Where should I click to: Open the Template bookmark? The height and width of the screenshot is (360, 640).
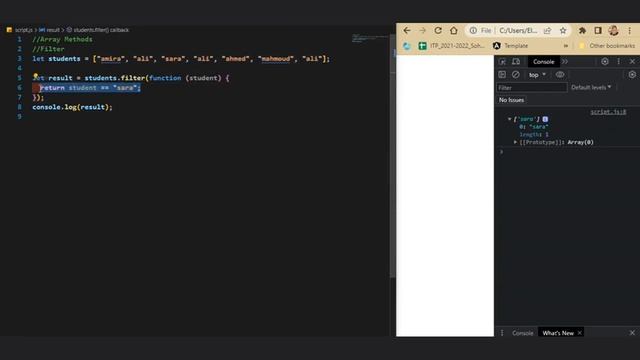click(510, 46)
